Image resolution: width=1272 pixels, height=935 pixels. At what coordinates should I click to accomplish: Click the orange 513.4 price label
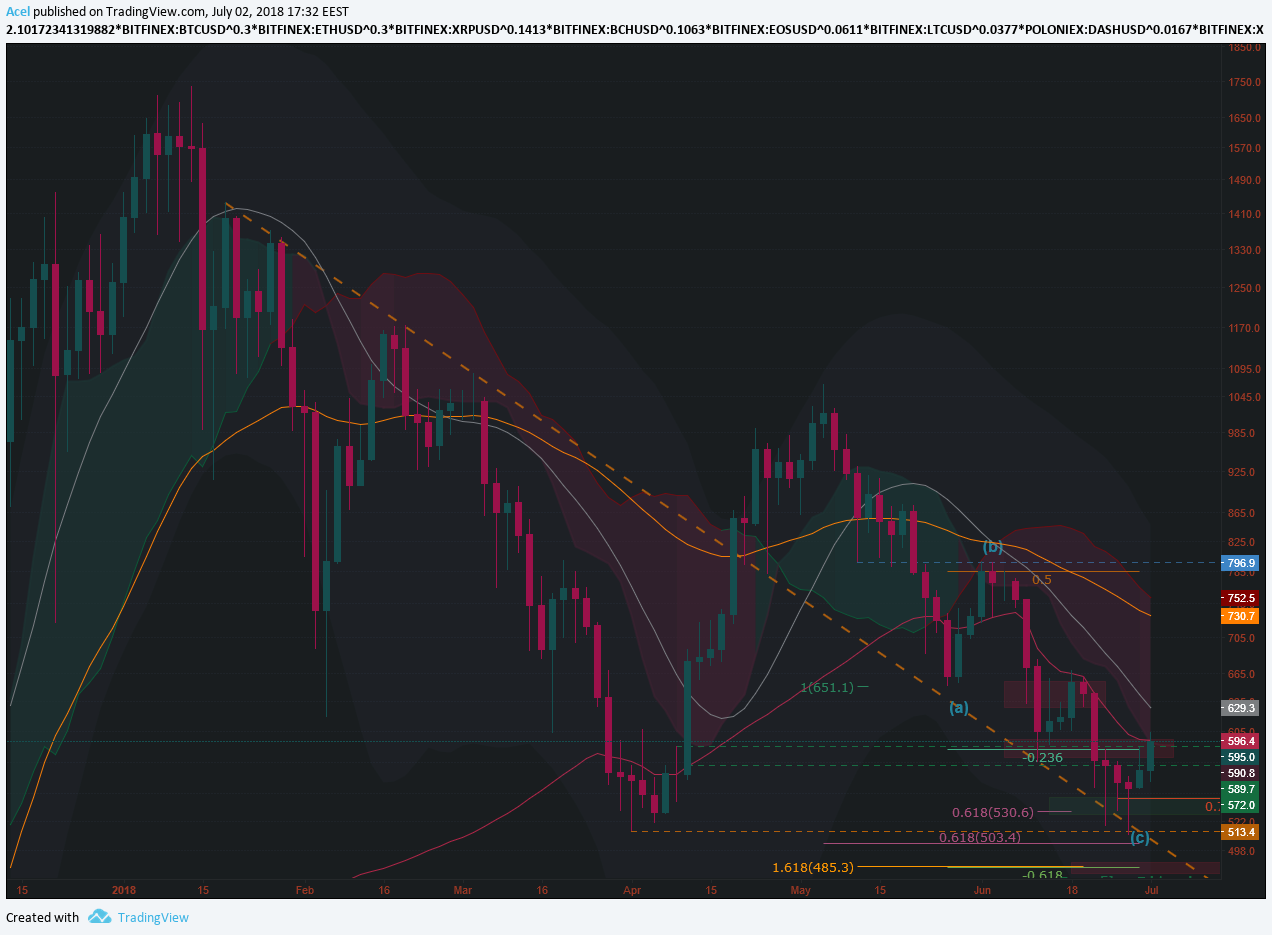(x=1240, y=832)
